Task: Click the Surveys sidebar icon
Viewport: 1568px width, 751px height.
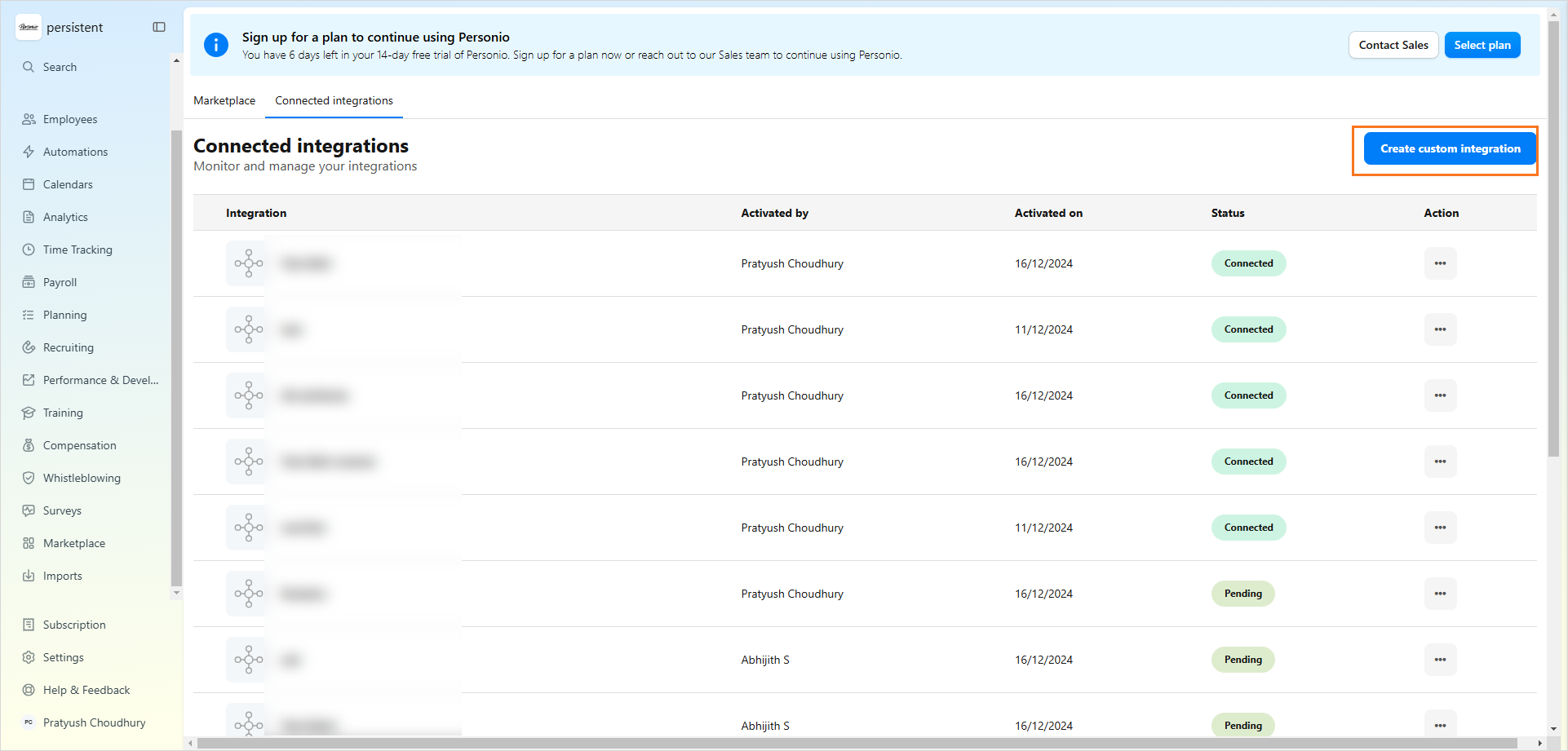Action: pyautogui.click(x=29, y=510)
